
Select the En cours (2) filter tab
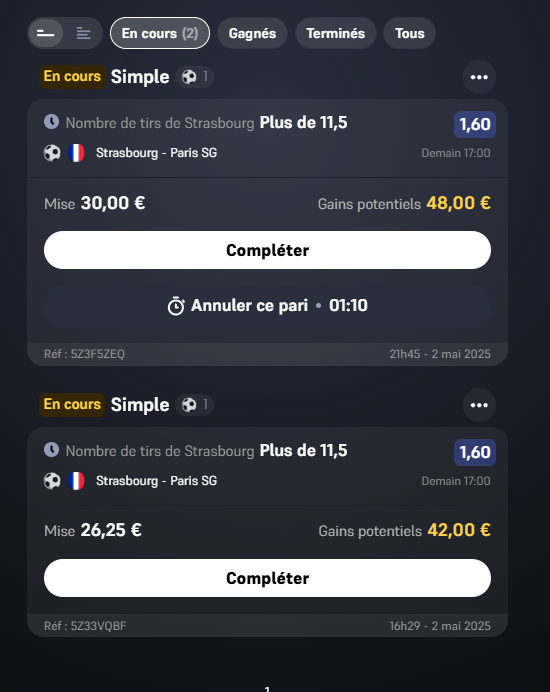(x=160, y=33)
